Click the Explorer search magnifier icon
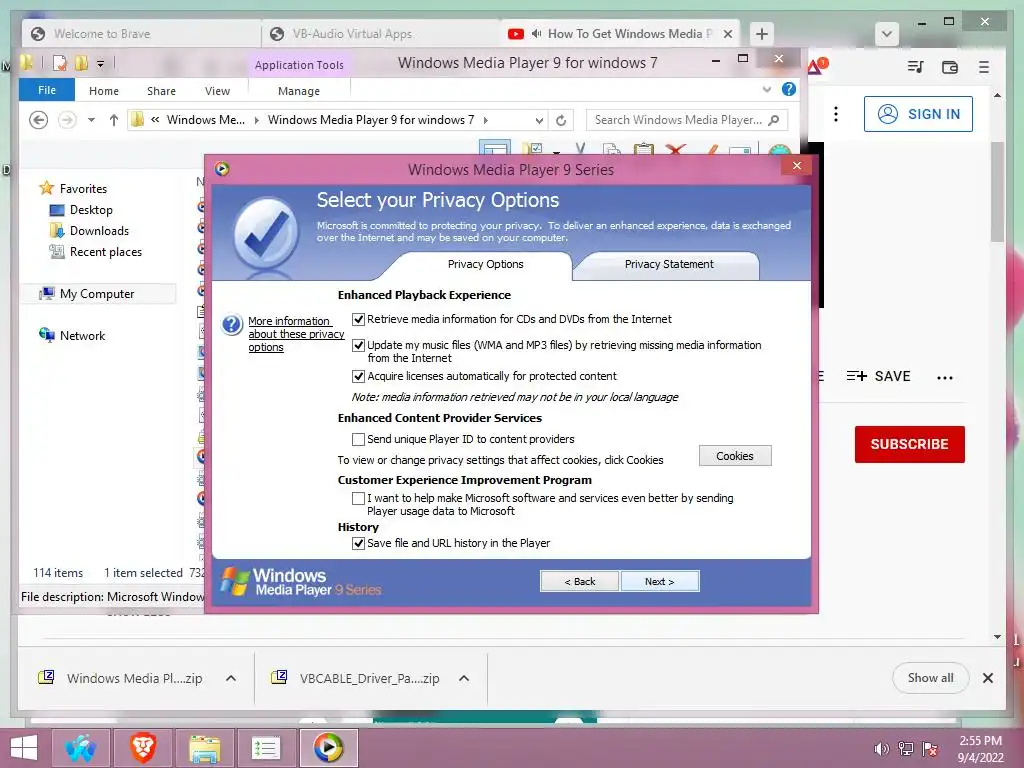1024x768 pixels. click(x=774, y=120)
